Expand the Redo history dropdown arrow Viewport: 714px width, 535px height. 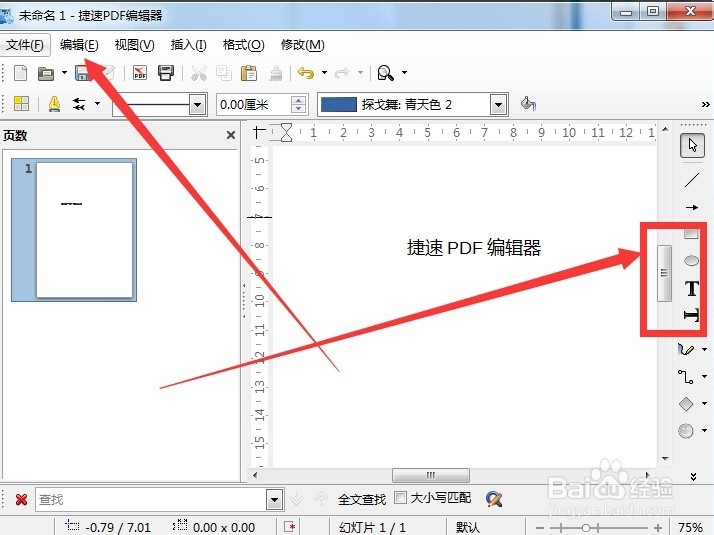tap(360, 73)
